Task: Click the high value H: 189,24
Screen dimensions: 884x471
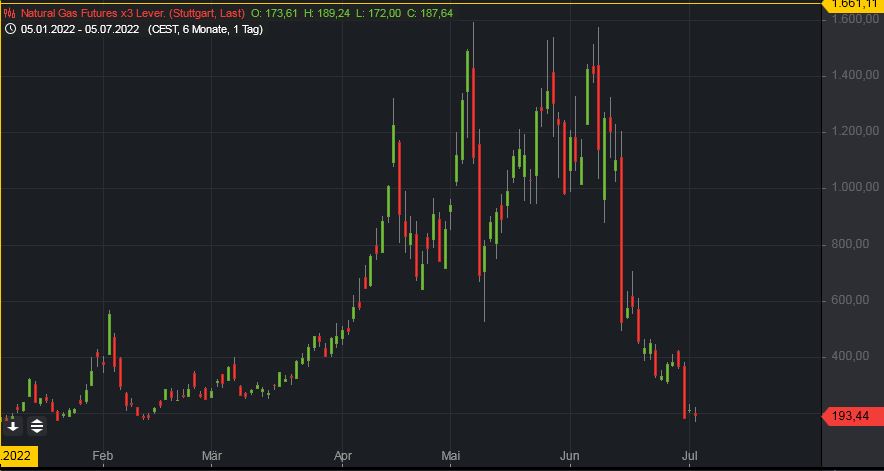Action: (328, 13)
